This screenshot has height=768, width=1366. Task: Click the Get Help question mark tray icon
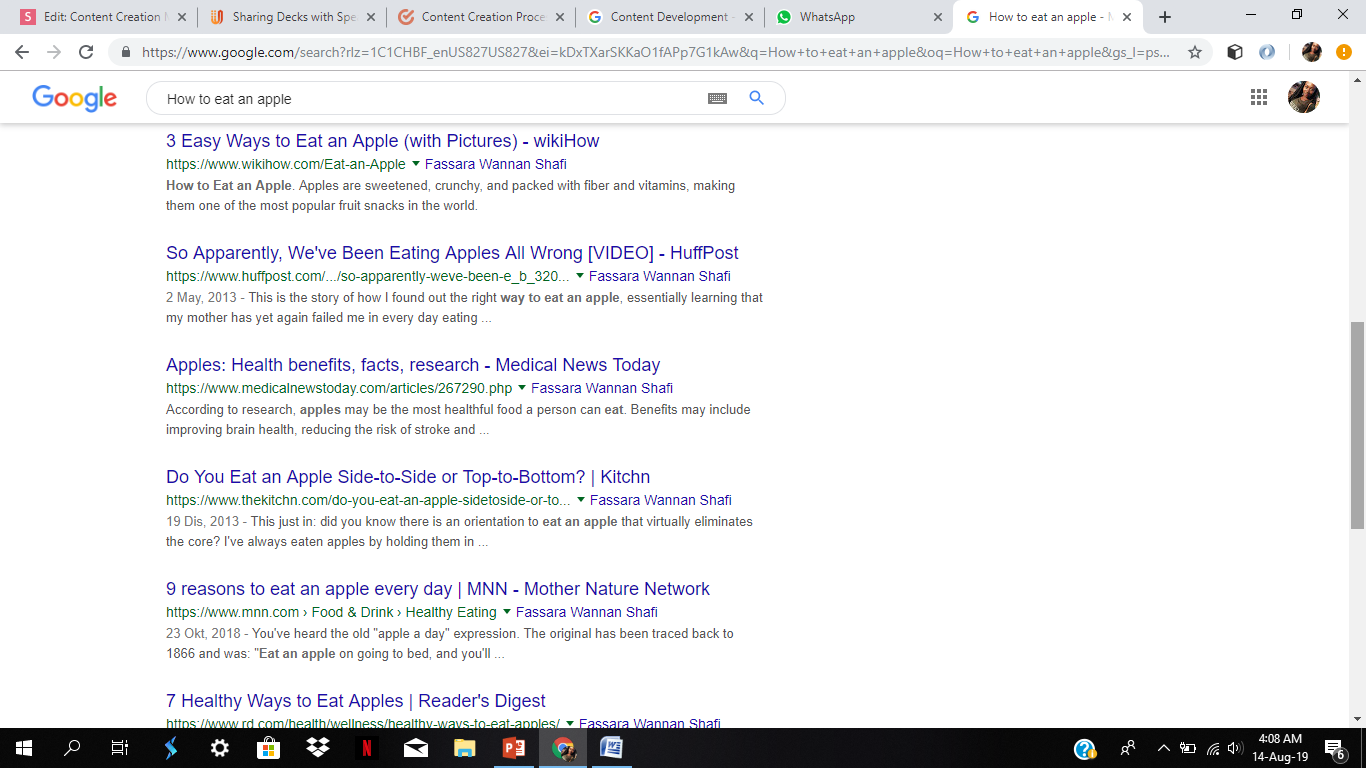[1085, 748]
